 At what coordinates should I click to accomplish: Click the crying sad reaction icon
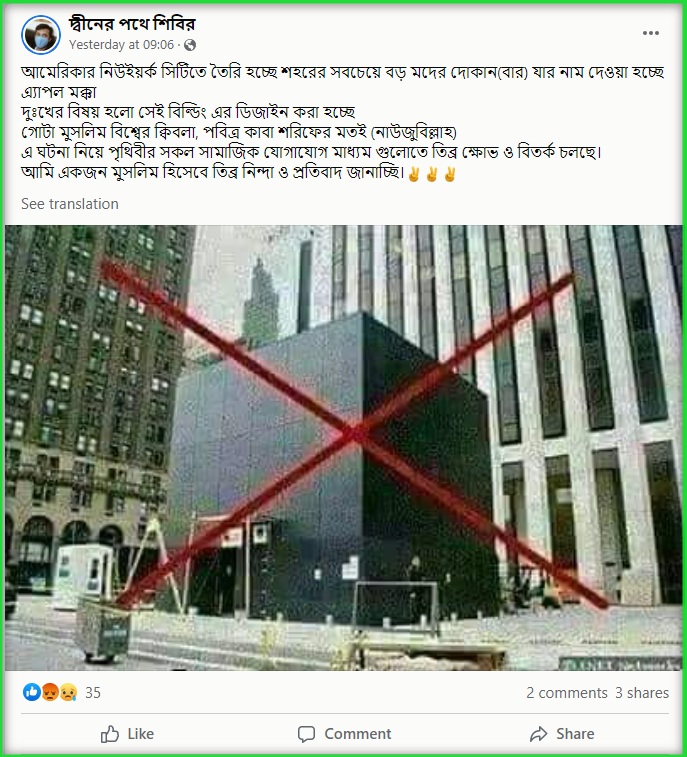[x=68, y=692]
